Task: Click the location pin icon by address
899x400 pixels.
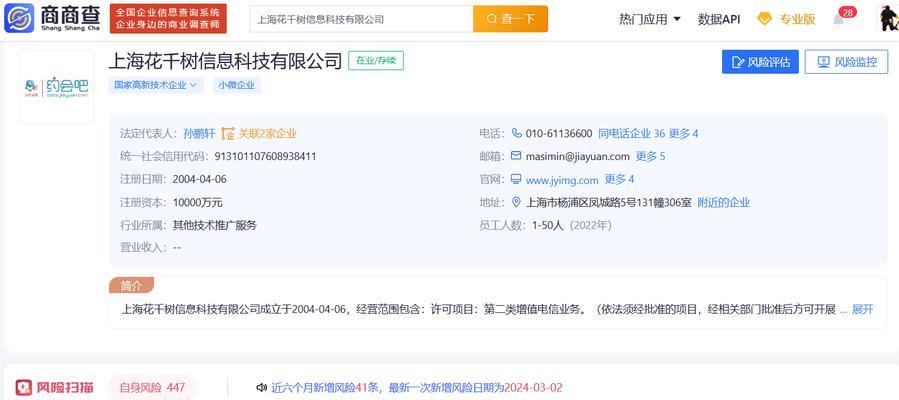Action: [x=516, y=202]
